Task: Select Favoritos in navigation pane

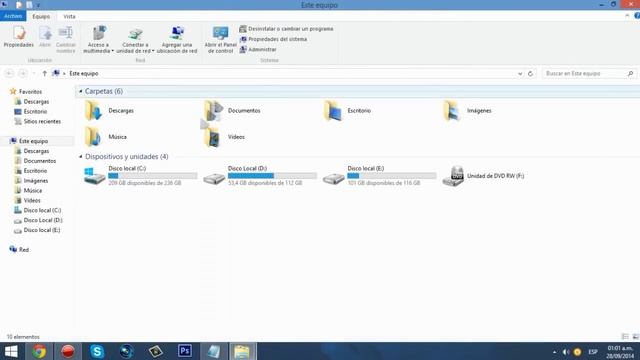Action: tap(26, 91)
